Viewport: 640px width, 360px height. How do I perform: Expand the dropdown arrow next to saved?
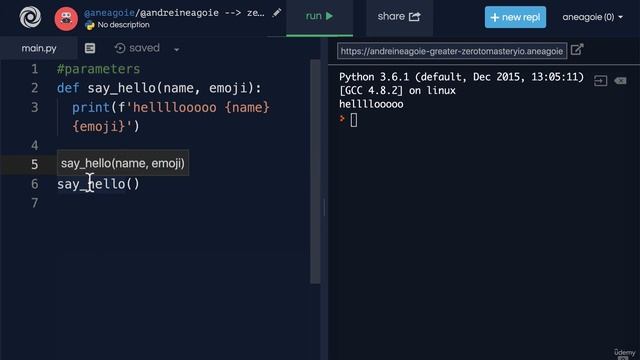click(176, 49)
